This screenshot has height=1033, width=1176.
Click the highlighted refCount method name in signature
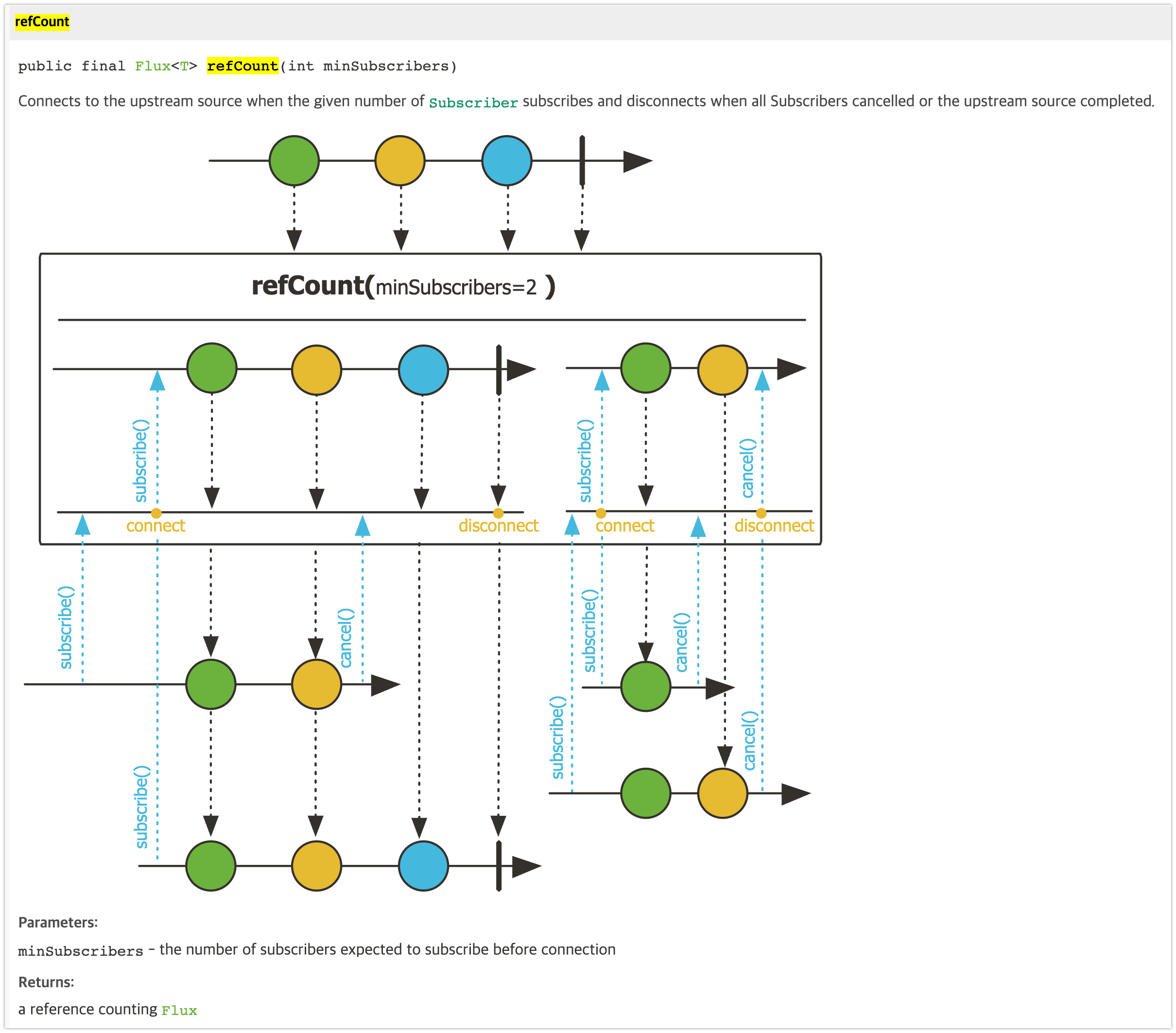(242, 66)
